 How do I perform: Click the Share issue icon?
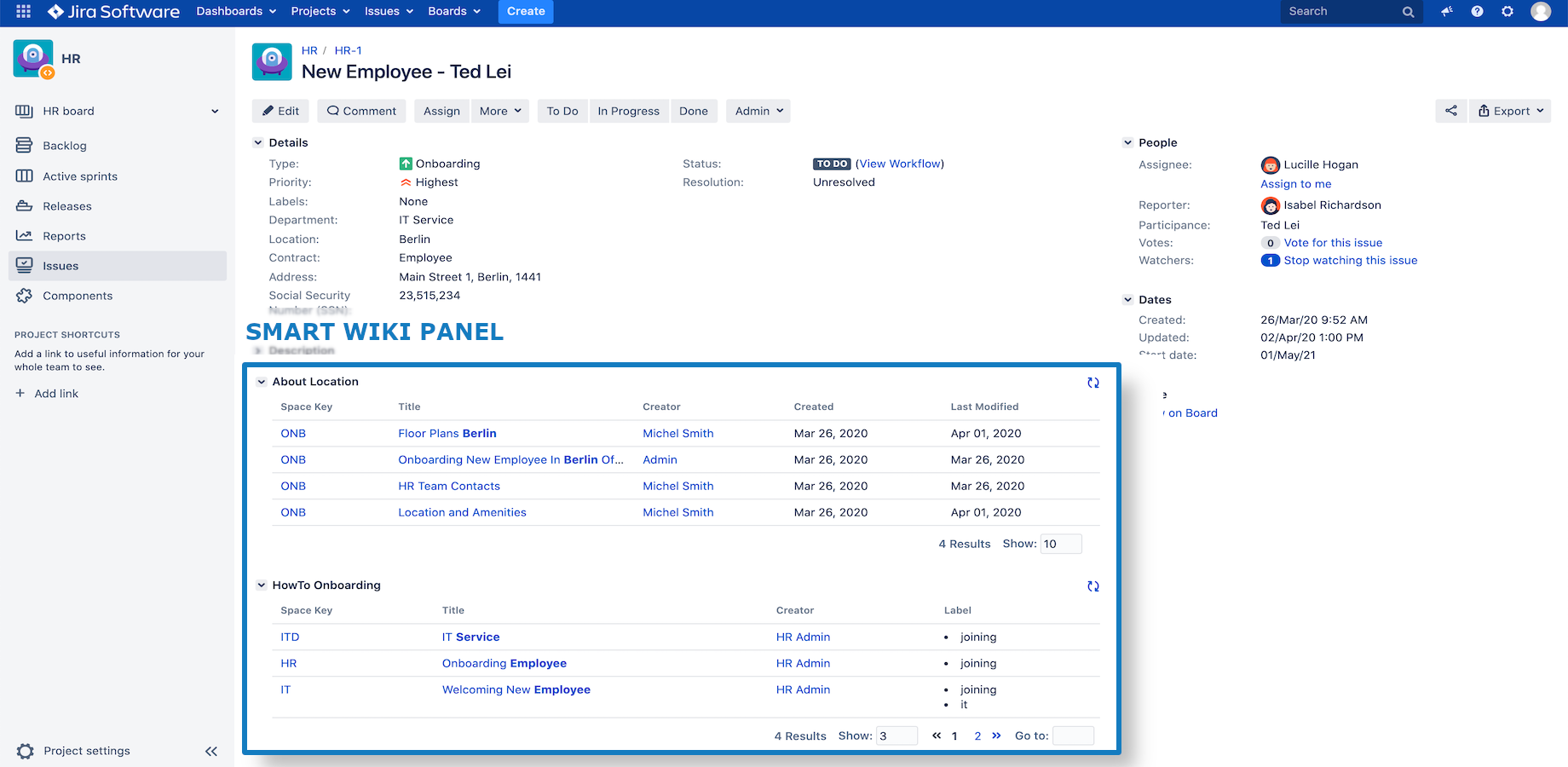pyautogui.click(x=1451, y=111)
